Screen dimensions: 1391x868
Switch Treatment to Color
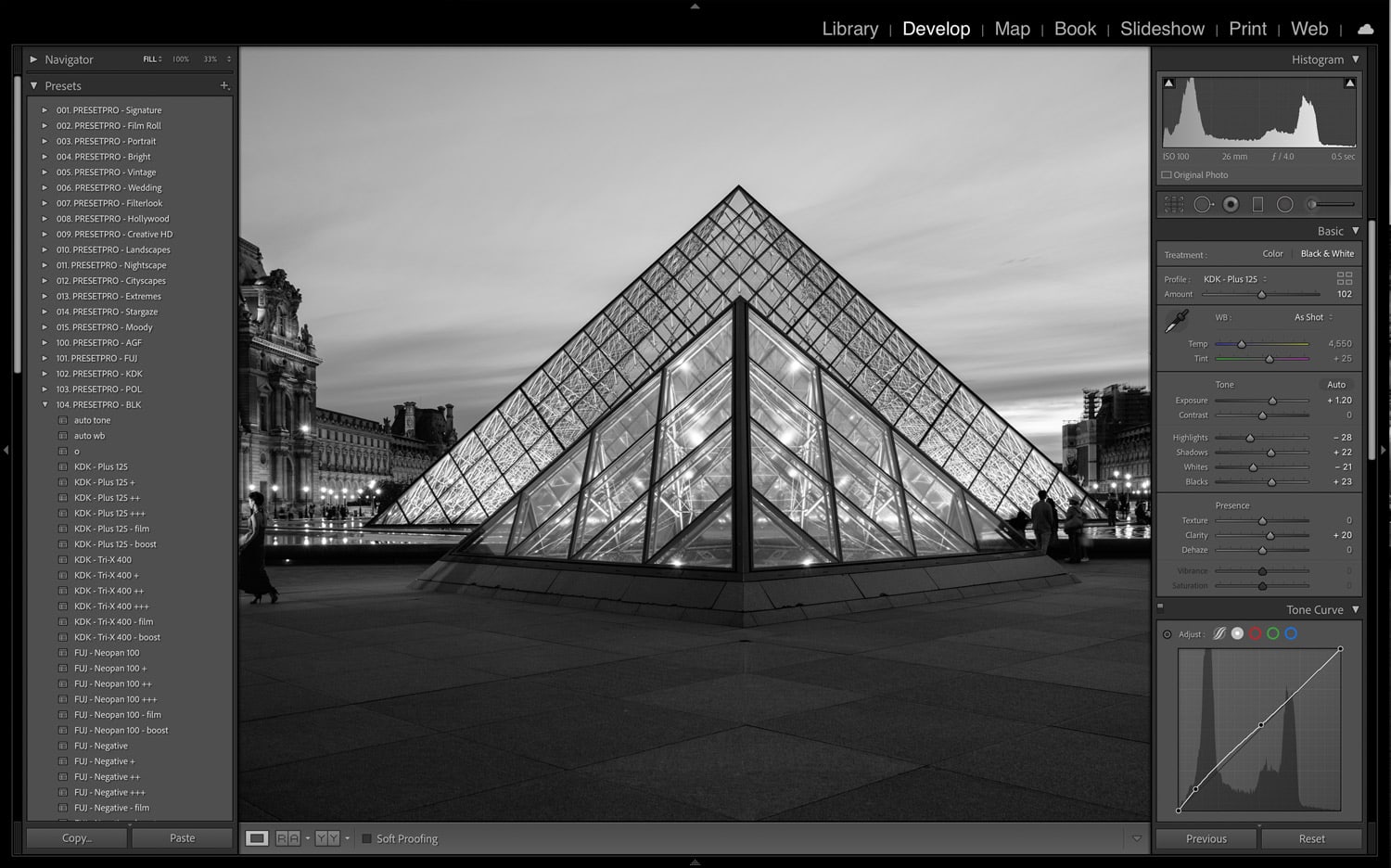[x=1272, y=254]
